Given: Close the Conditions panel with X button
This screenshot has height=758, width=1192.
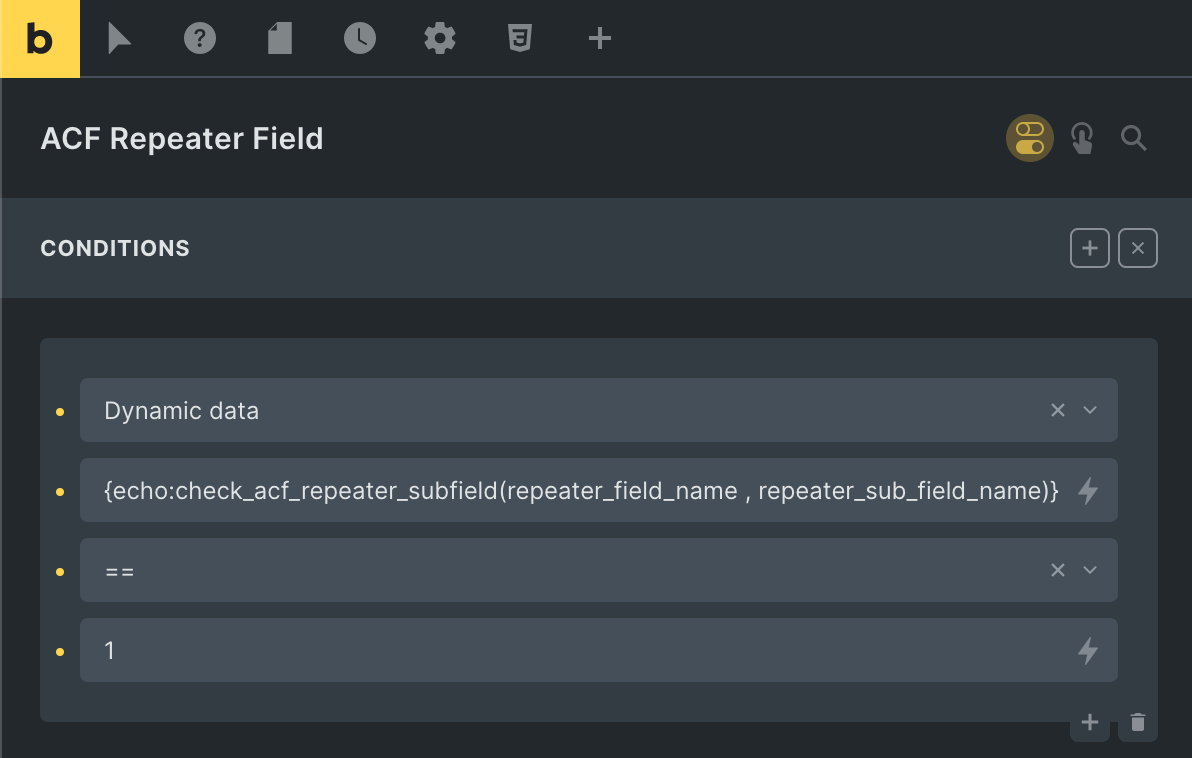Looking at the screenshot, I should 1138,248.
